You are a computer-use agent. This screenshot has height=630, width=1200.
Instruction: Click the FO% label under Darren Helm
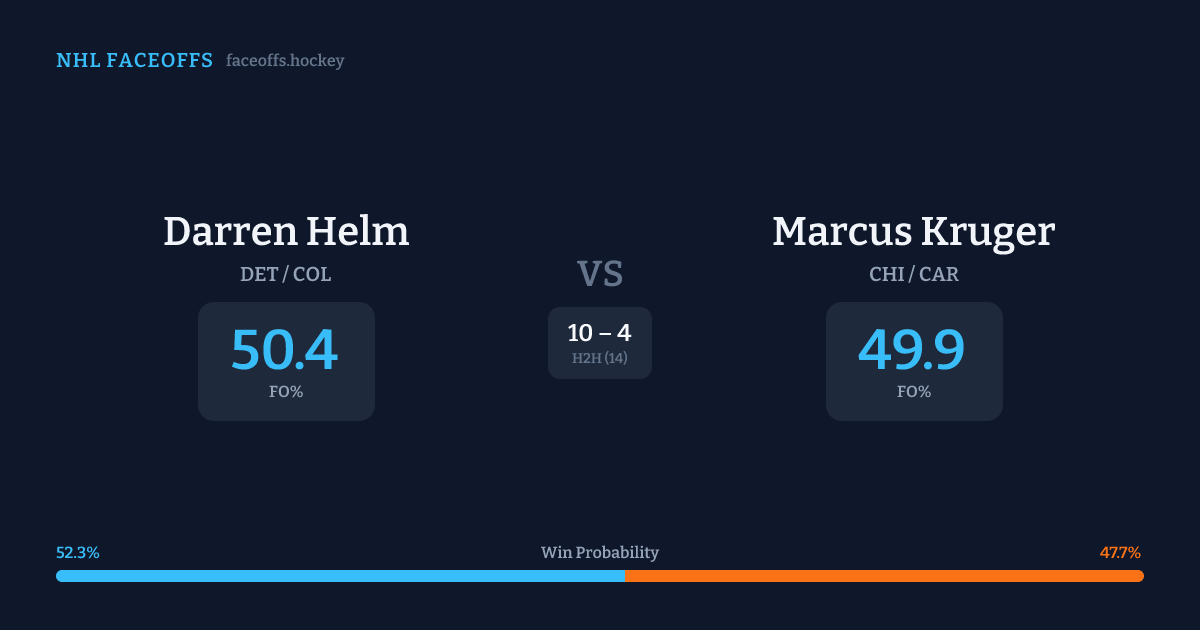tap(286, 392)
